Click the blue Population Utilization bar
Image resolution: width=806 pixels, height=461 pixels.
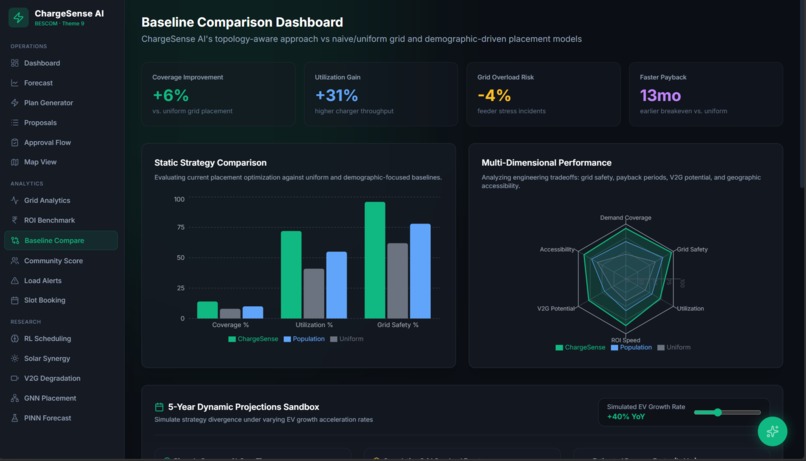(x=336, y=285)
